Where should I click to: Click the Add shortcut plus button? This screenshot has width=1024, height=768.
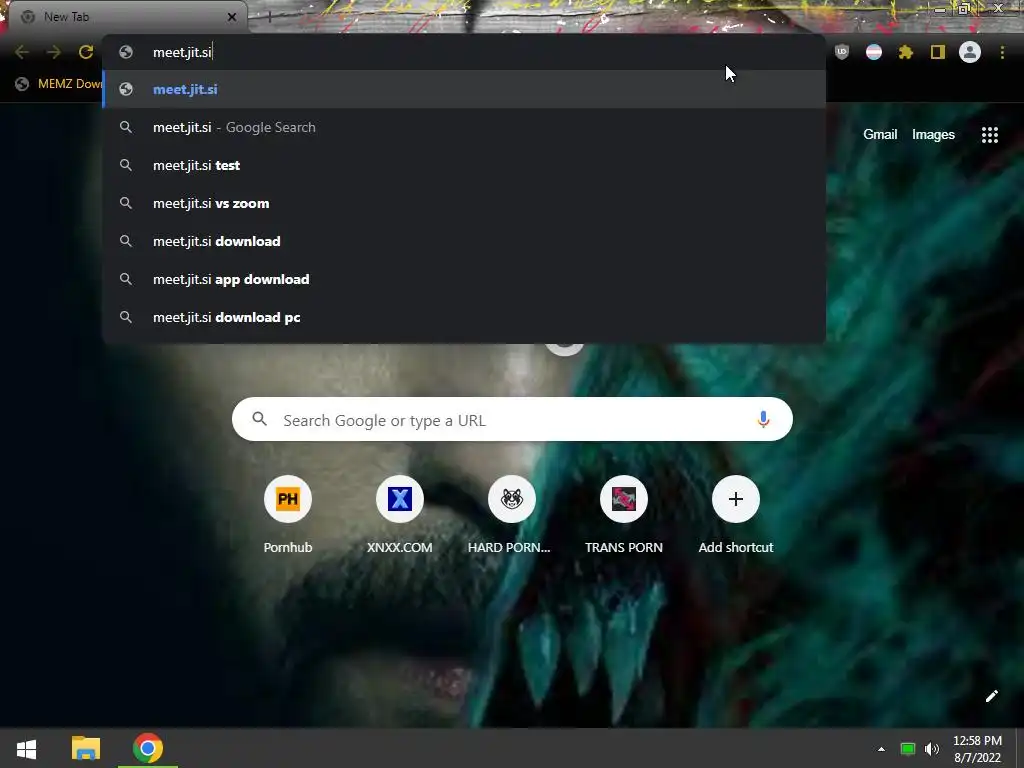click(735, 499)
